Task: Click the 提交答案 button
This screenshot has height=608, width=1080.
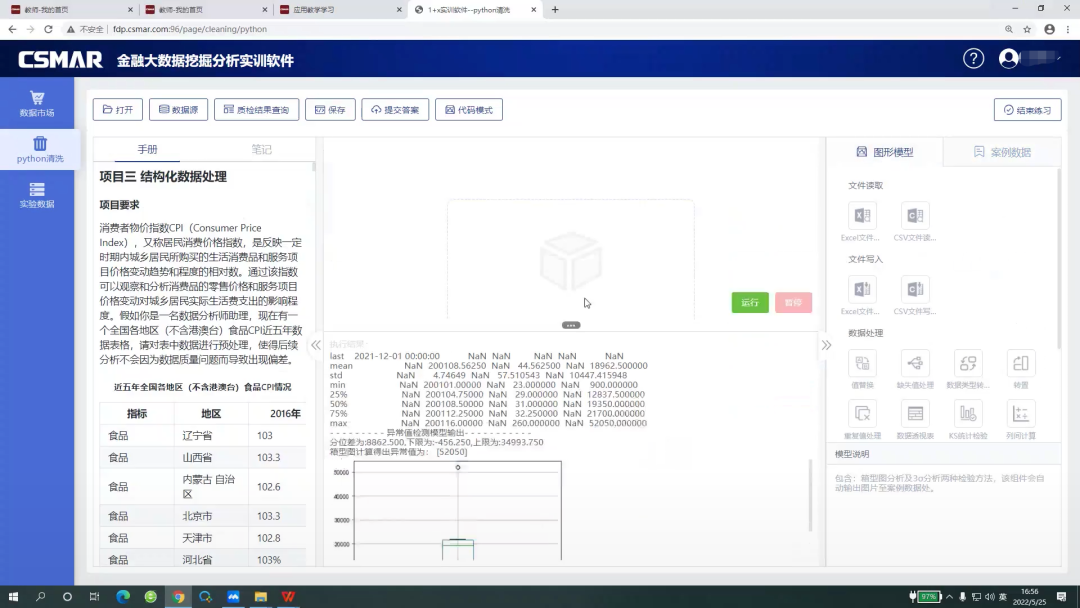Action: click(395, 110)
